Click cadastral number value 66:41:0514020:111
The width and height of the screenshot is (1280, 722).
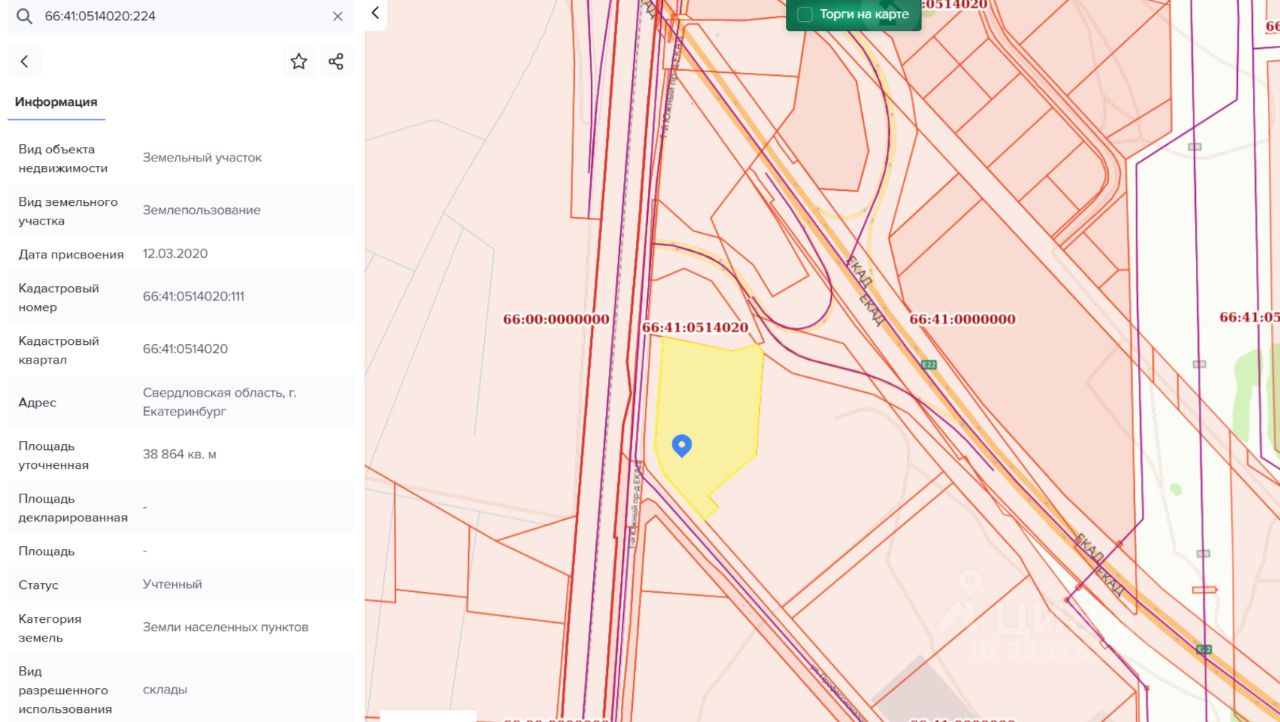(x=194, y=297)
